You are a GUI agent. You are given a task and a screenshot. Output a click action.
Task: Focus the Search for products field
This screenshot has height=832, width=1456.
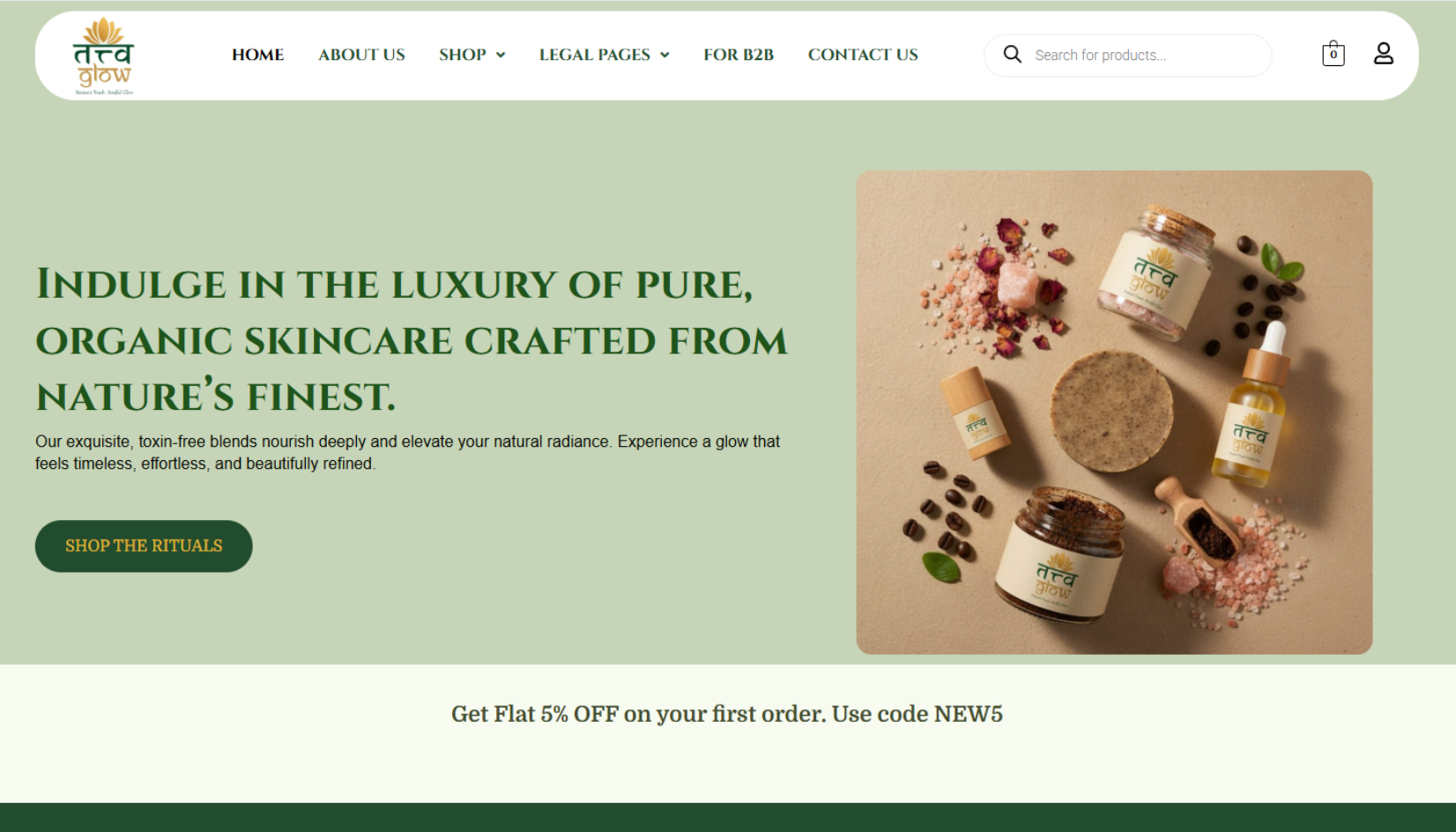tap(1128, 56)
